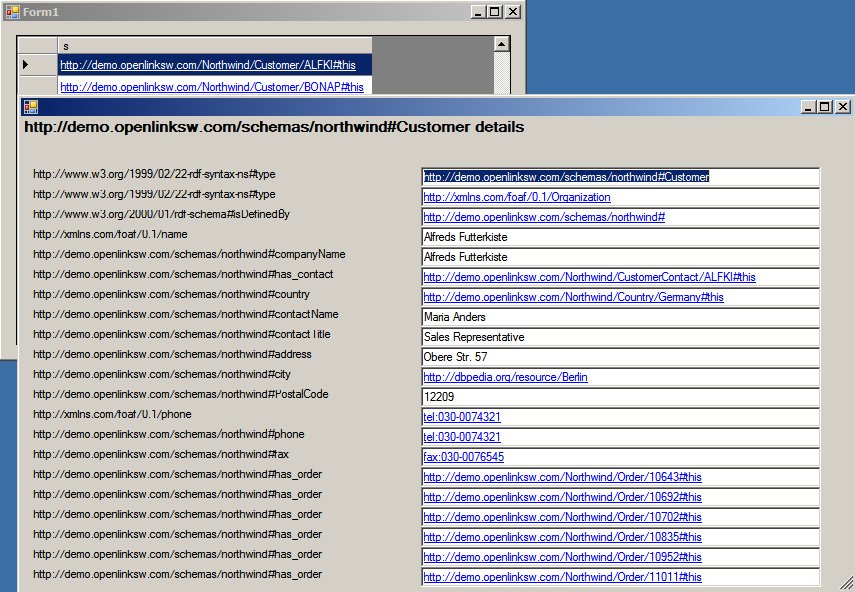Viewport: 855px width, 592px height.
Task: Minimize the Form1 window
Action: (x=478, y=11)
